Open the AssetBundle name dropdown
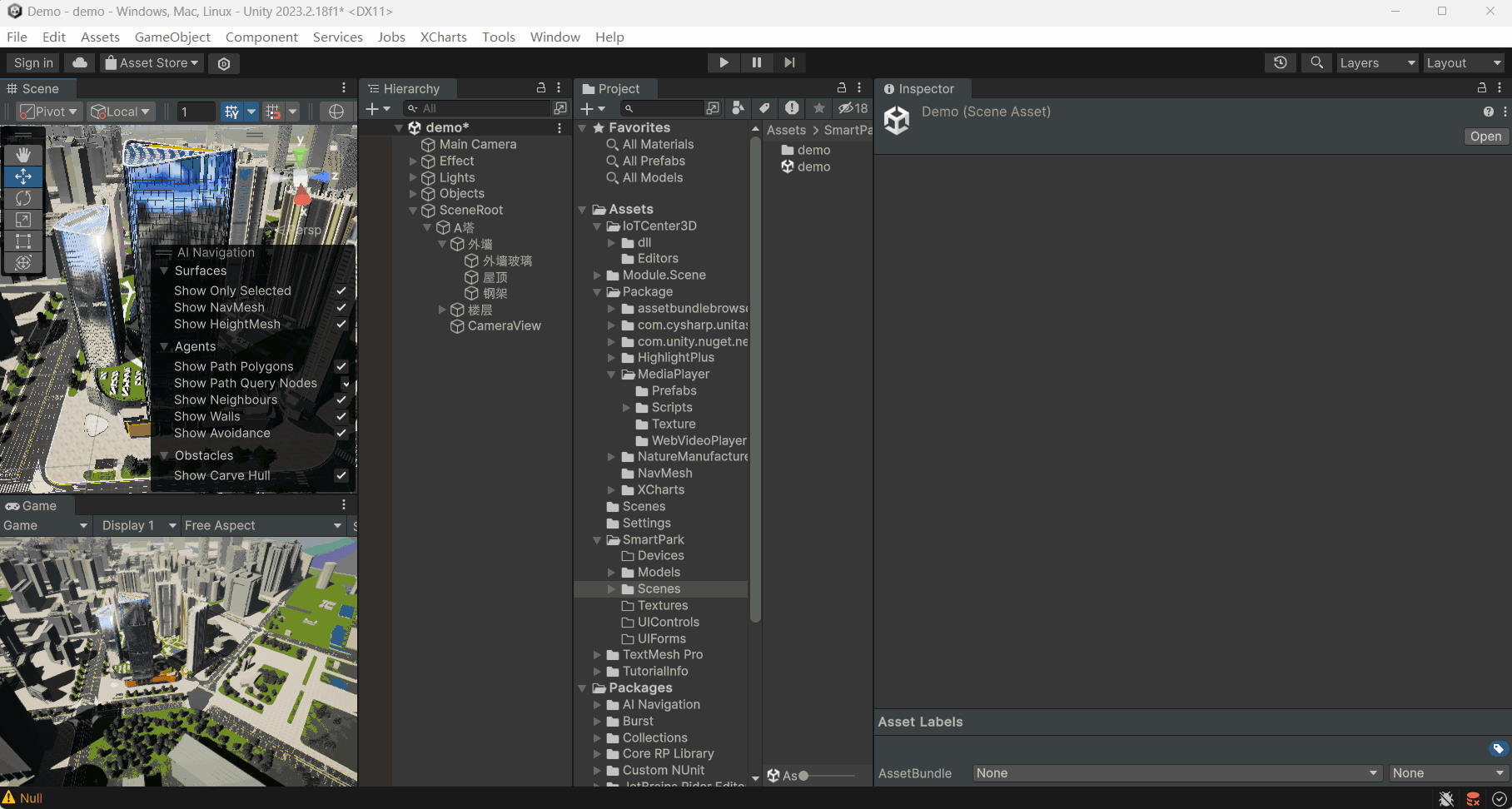Viewport: 1512px width, 809px height. click(x=1176, y=773)
